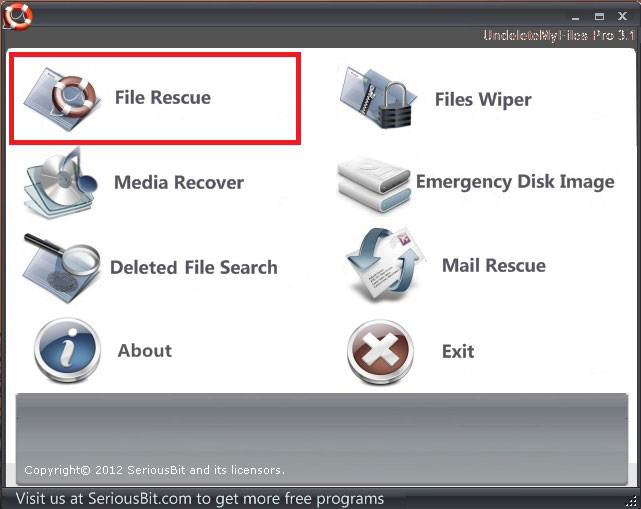
Task: Click the app lifebuoy logo in title bar
Action: tap(18, 16)
